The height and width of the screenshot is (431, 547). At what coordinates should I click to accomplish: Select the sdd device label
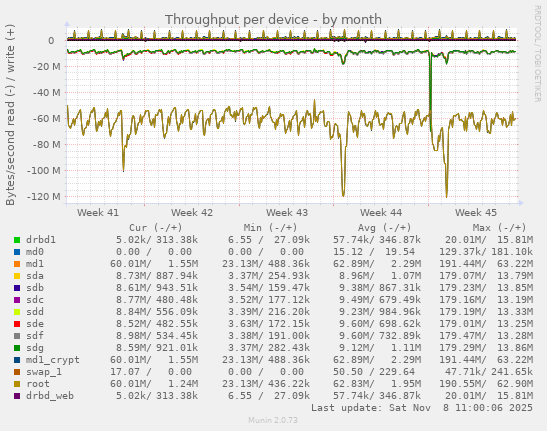point(35,312)
